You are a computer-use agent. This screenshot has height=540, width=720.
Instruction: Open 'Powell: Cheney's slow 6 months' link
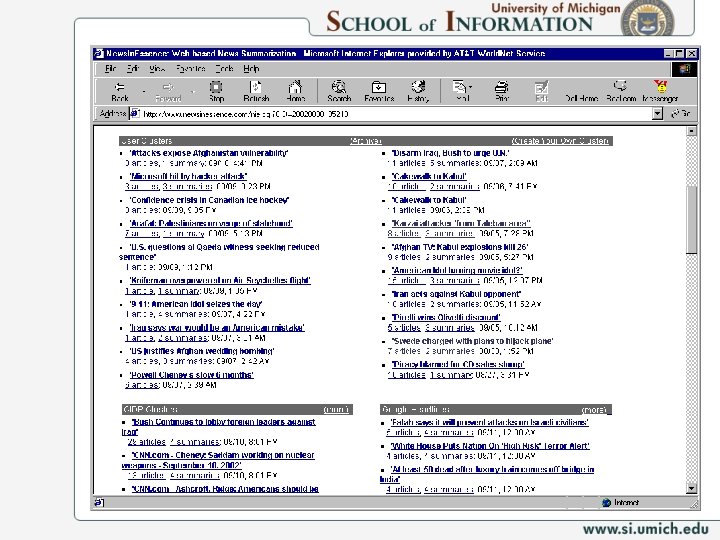[191, 375]
